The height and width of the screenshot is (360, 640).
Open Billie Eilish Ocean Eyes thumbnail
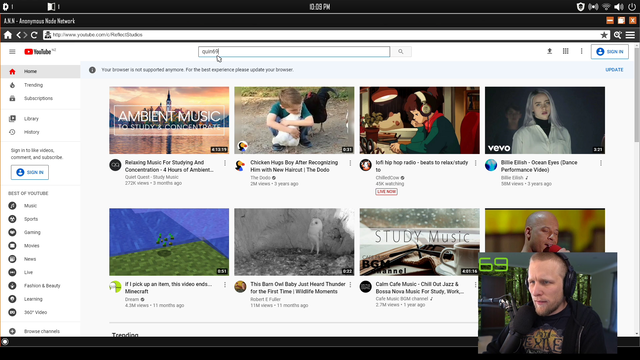click(x=545, y=120)
